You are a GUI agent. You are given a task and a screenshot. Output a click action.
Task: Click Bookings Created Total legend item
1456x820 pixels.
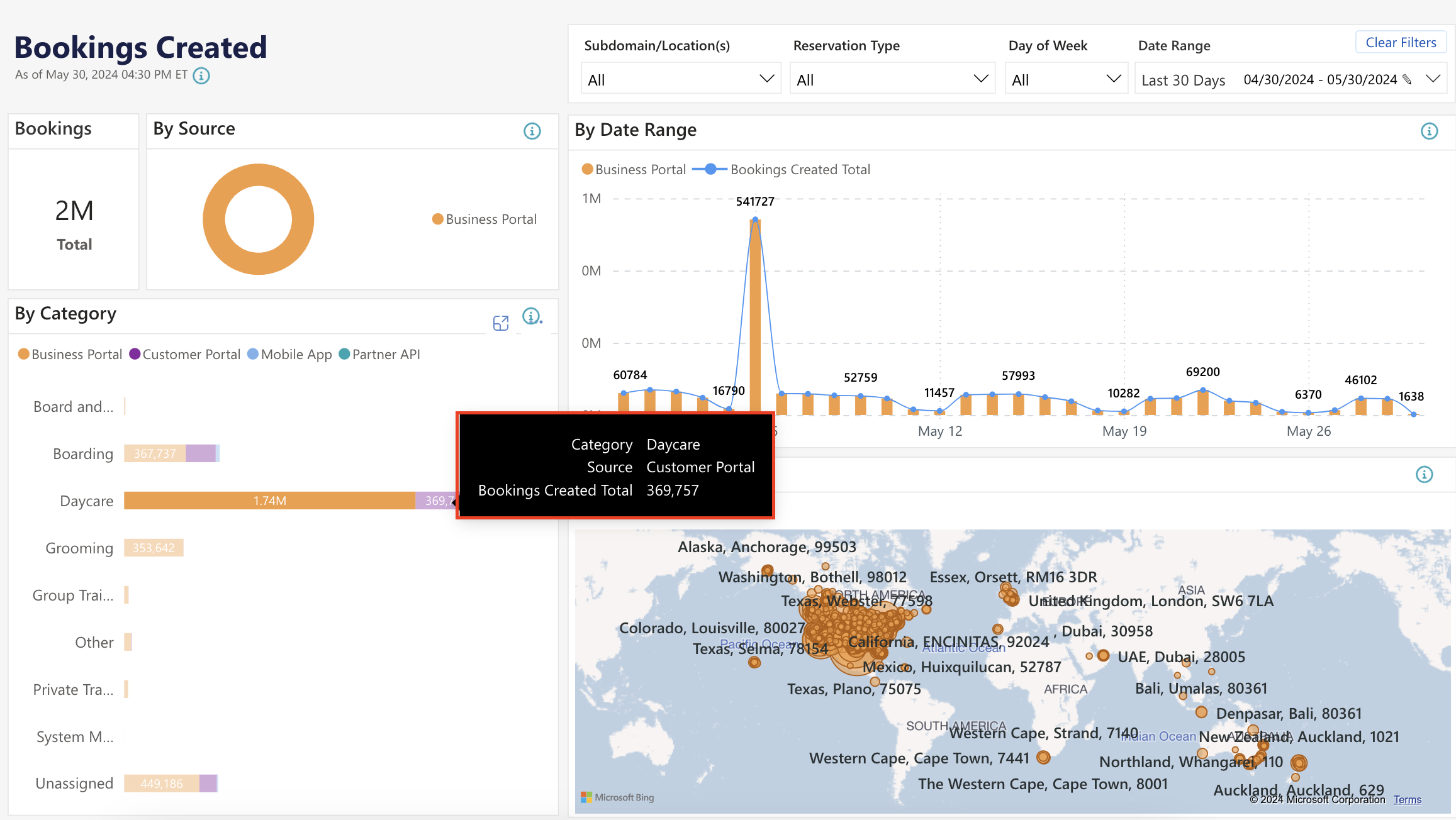pos(781,169)
